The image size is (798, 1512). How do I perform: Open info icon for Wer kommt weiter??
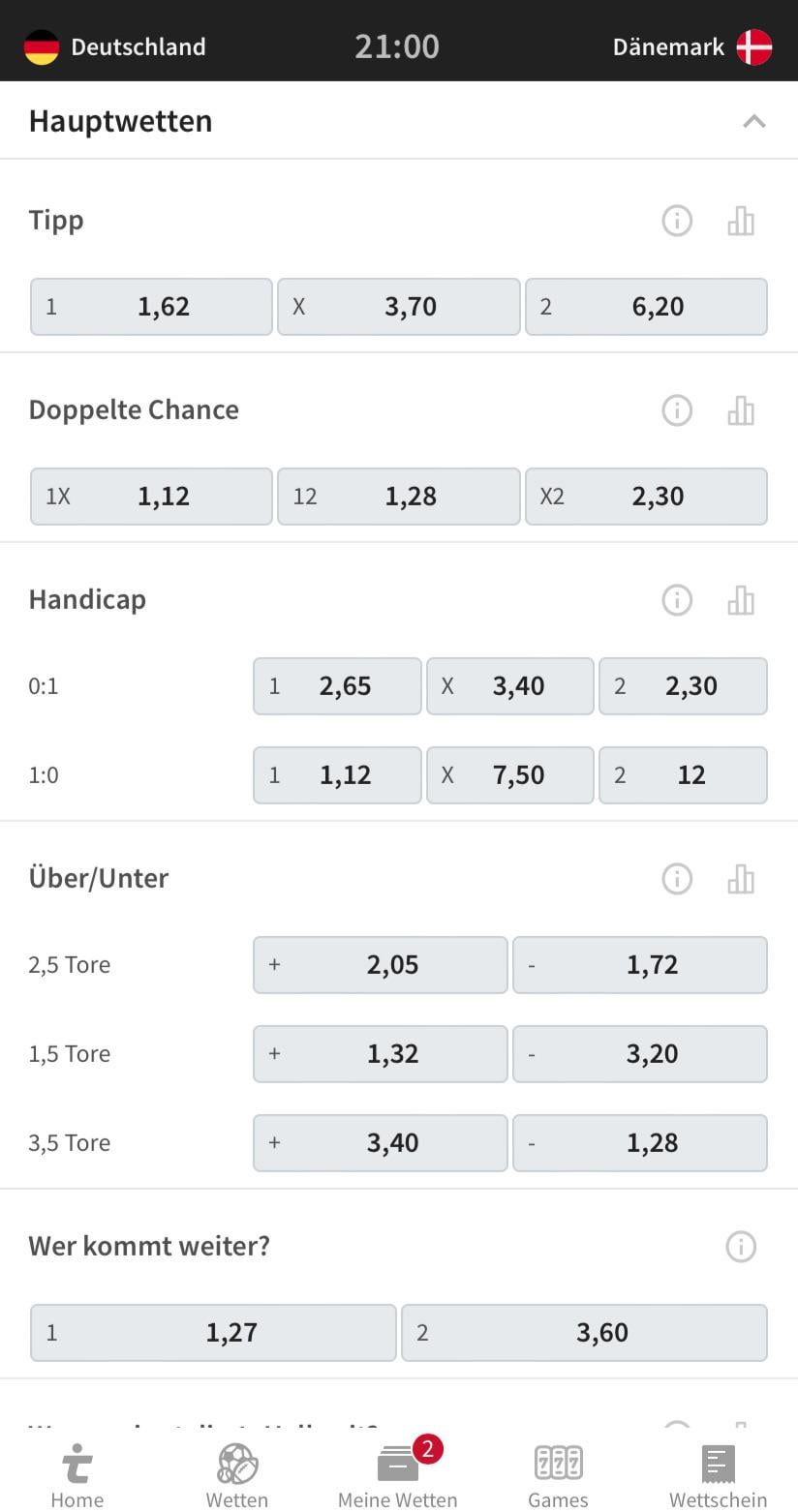pos(741,1247)
